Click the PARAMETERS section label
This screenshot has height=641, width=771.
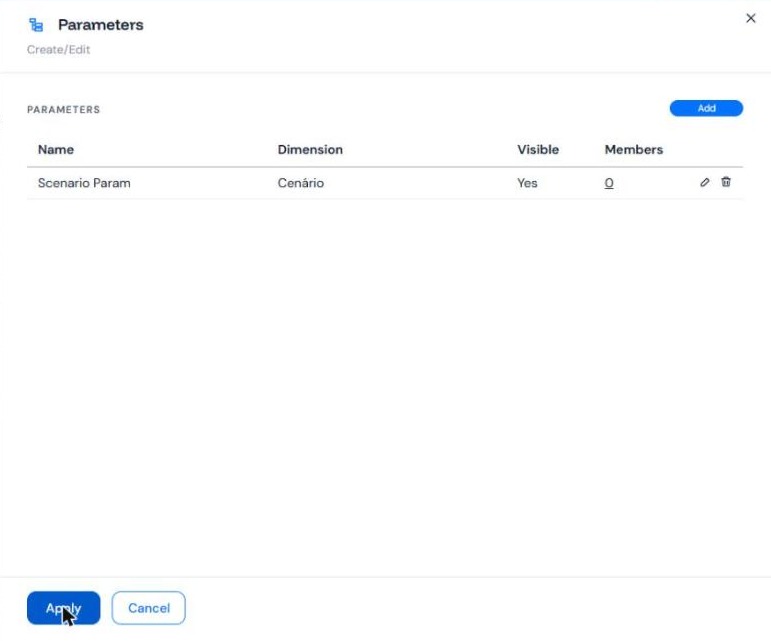point(63,110)
